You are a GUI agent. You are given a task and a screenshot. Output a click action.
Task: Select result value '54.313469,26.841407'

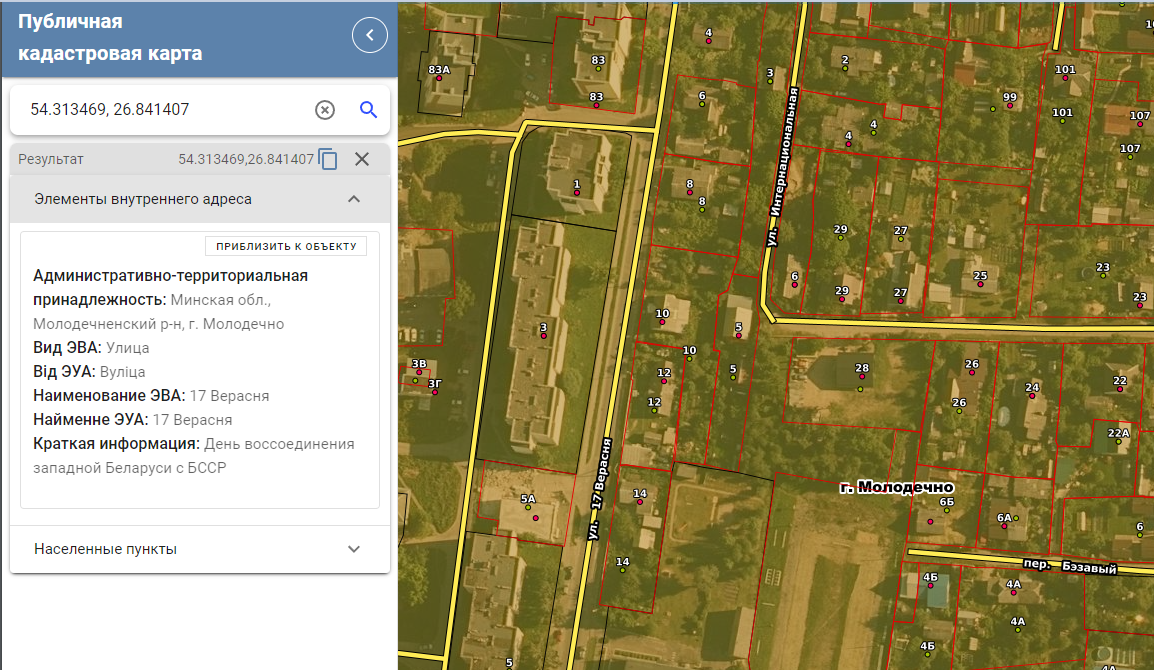coord(246,159)
